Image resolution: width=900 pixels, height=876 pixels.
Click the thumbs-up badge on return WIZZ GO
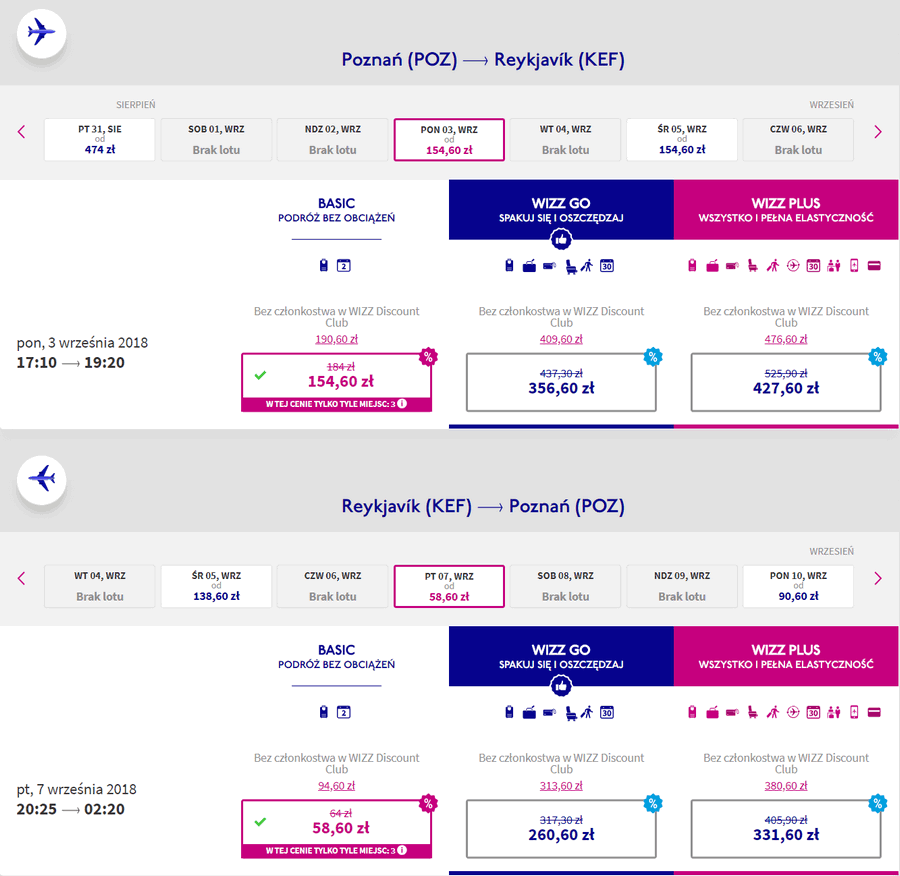(x=561, y=685)
